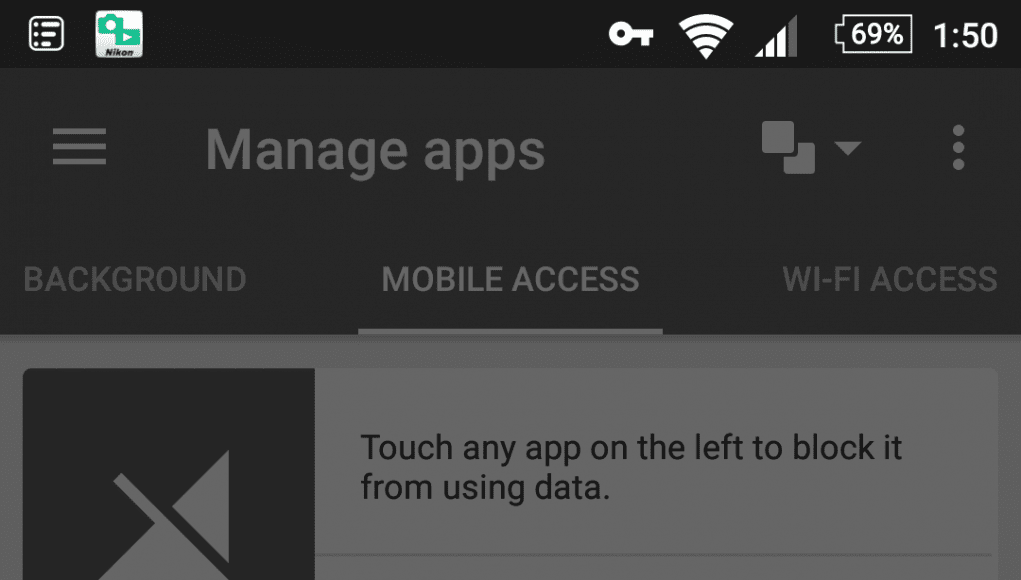Viewport: 1021px width, 580px height.
Task: Click the divider line below the hint text
Action: 655,555
